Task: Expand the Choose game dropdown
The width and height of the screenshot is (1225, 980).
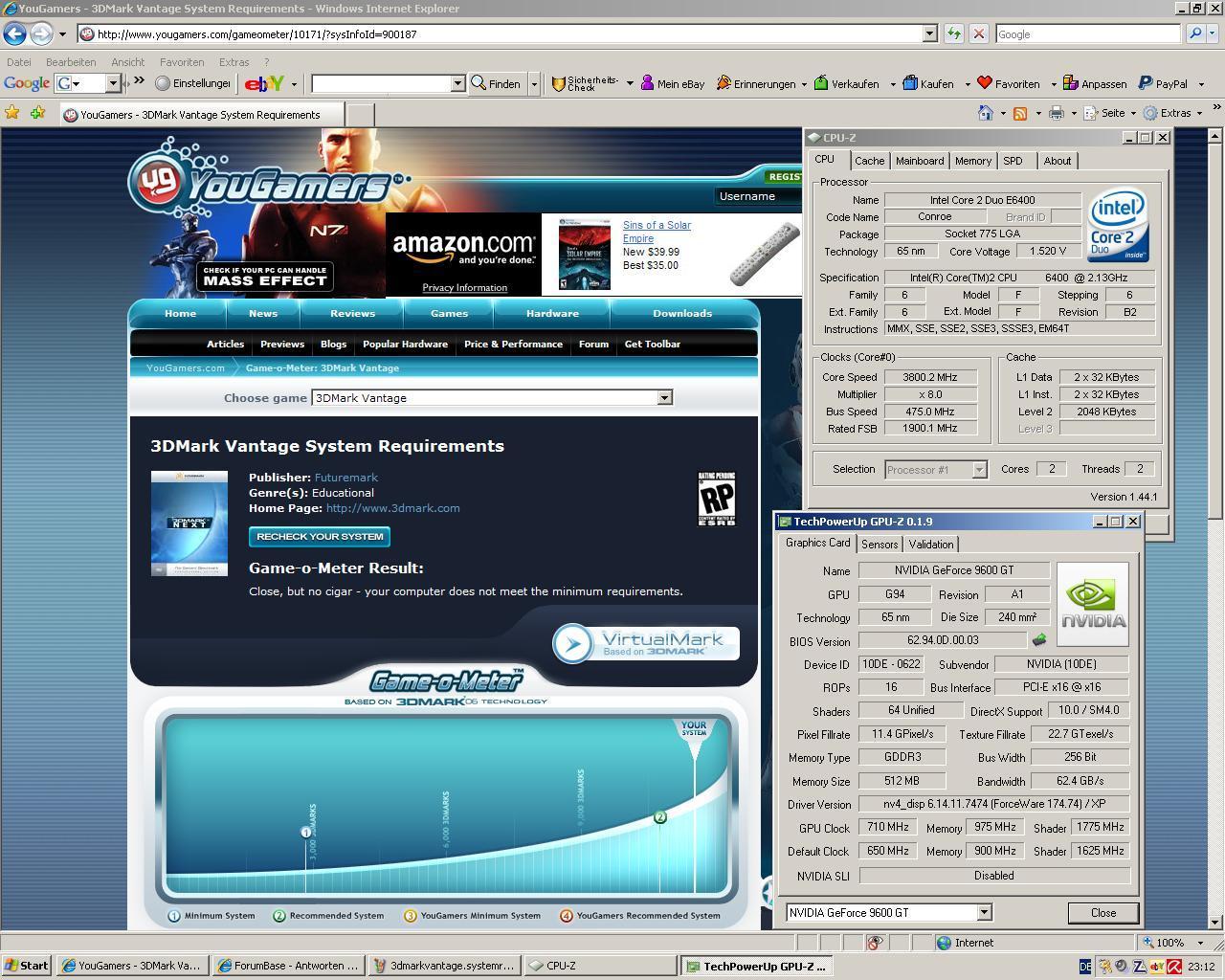Action: 664,397
